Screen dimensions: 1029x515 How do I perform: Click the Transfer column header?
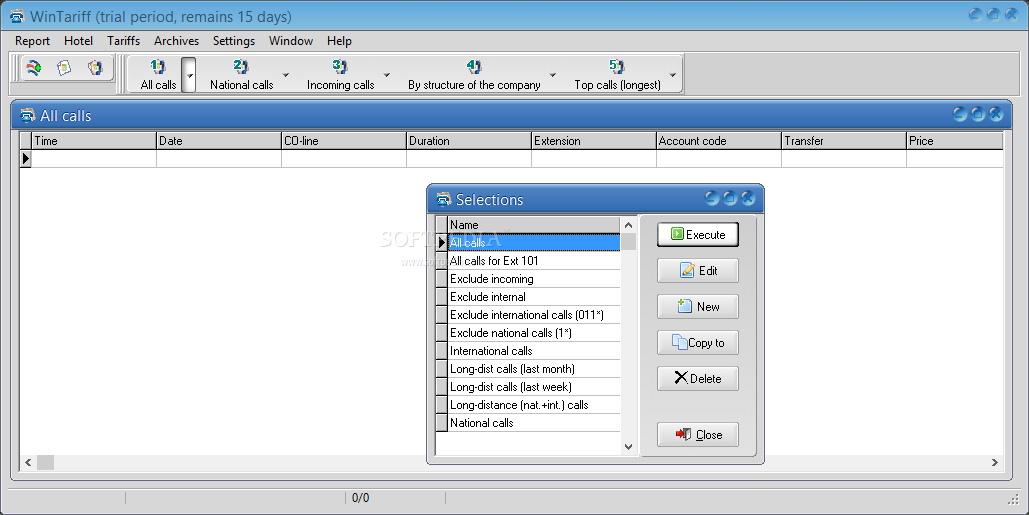(x=844, y=141)
